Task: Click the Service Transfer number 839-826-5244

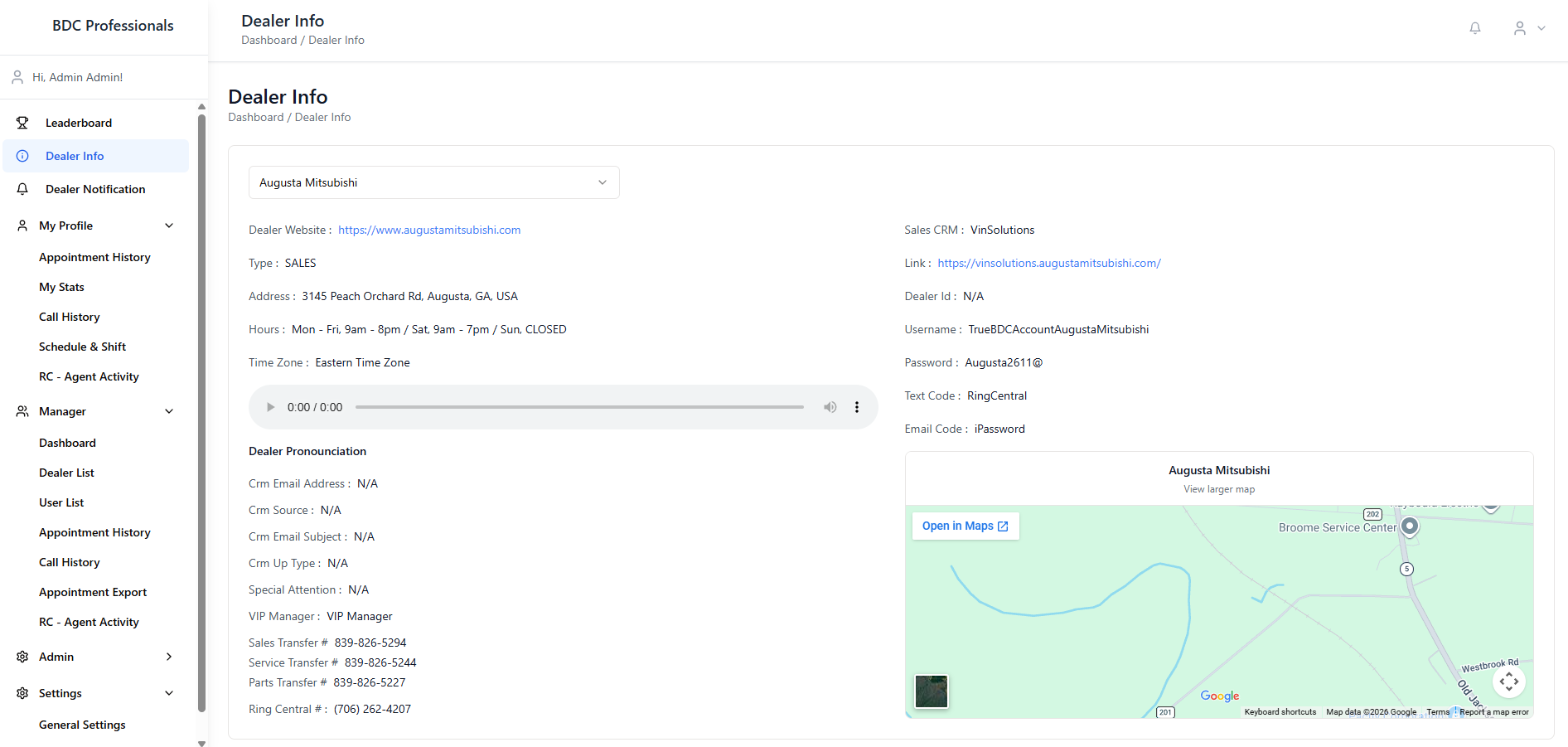Action: 380,662
